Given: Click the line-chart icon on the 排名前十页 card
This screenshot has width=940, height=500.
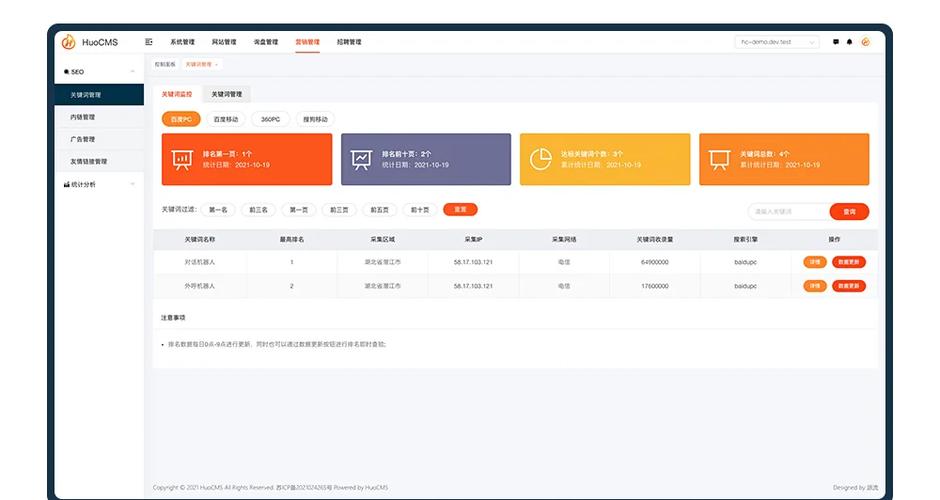Looking at the screenshot, I should 361,159.
